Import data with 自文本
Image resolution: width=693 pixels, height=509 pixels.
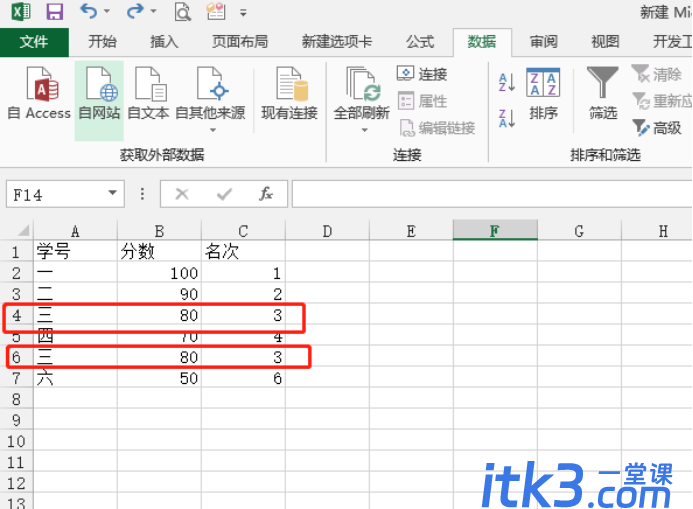[148, 94]
